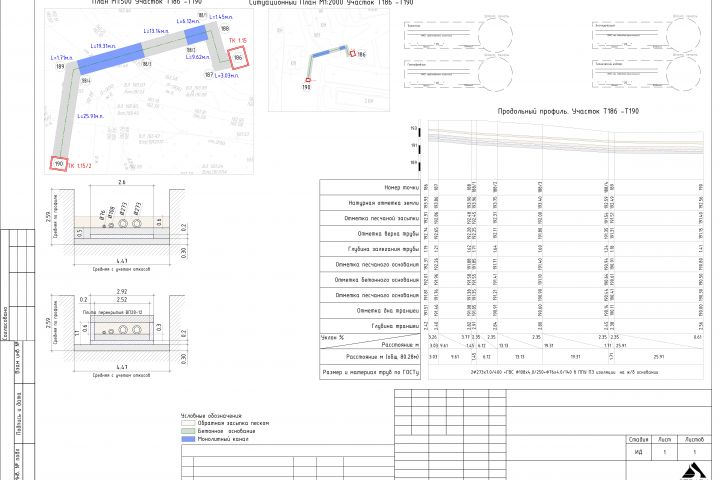Select the Подпись и дата margin label

(19, 413)
